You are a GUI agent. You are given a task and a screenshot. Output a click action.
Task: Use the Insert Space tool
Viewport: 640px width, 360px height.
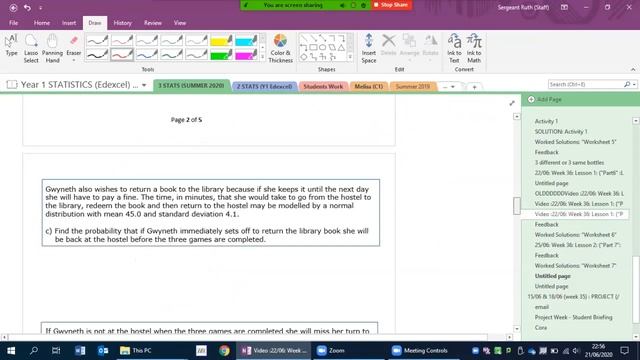coord(369,48)
